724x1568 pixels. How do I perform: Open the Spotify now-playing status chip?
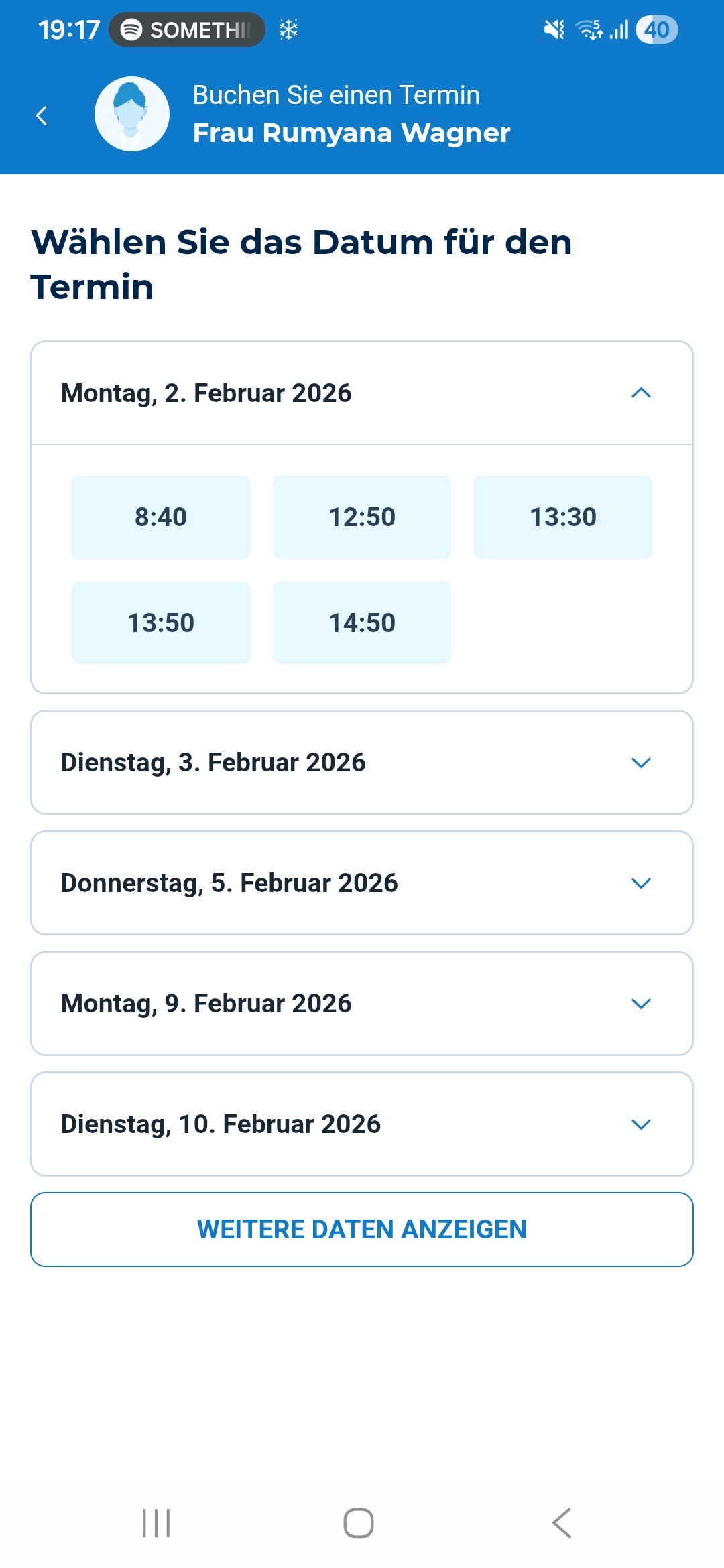coord(187,29)
